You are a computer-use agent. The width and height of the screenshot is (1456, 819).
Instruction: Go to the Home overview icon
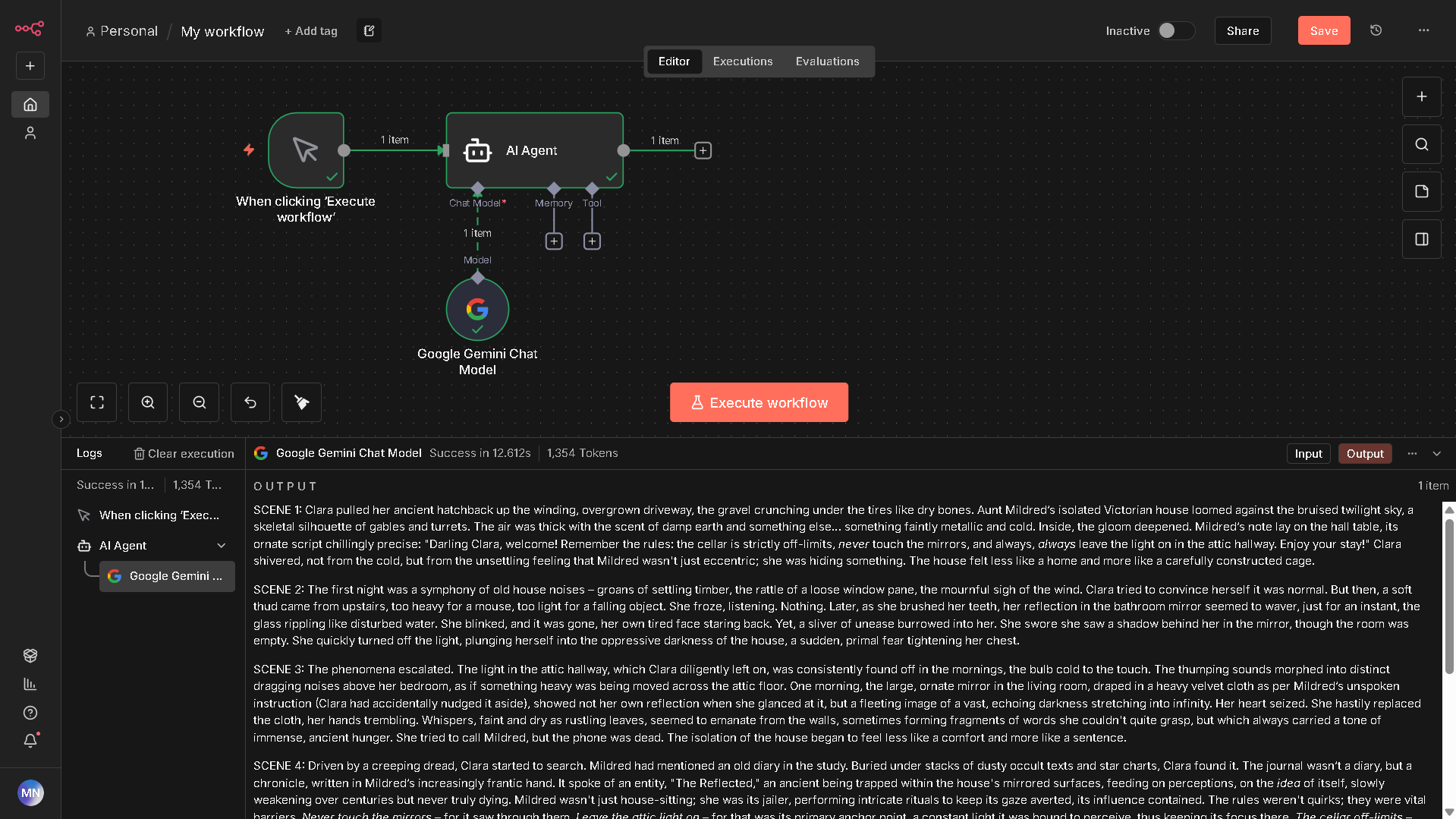[30, 104]
